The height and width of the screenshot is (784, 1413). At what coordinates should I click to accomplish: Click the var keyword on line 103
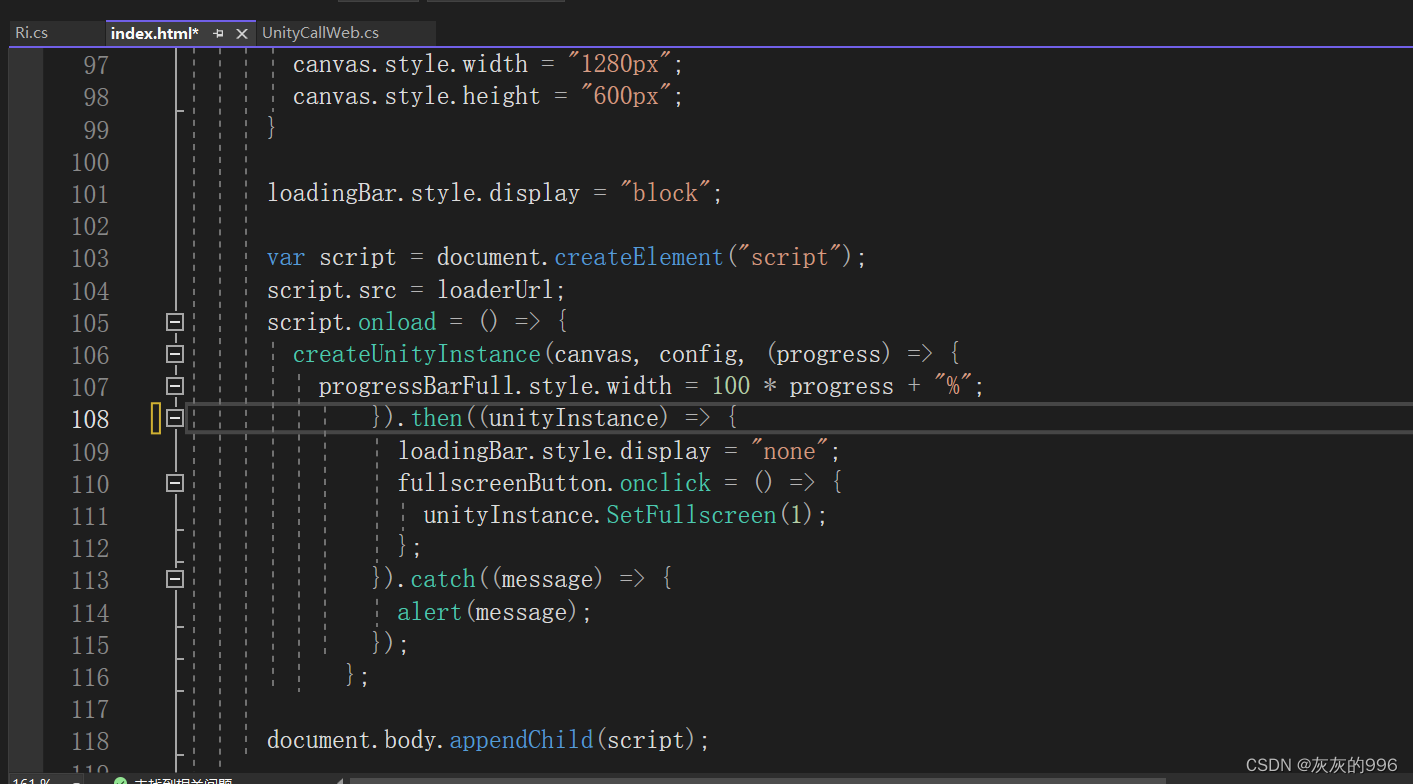[x=286, y=257]
